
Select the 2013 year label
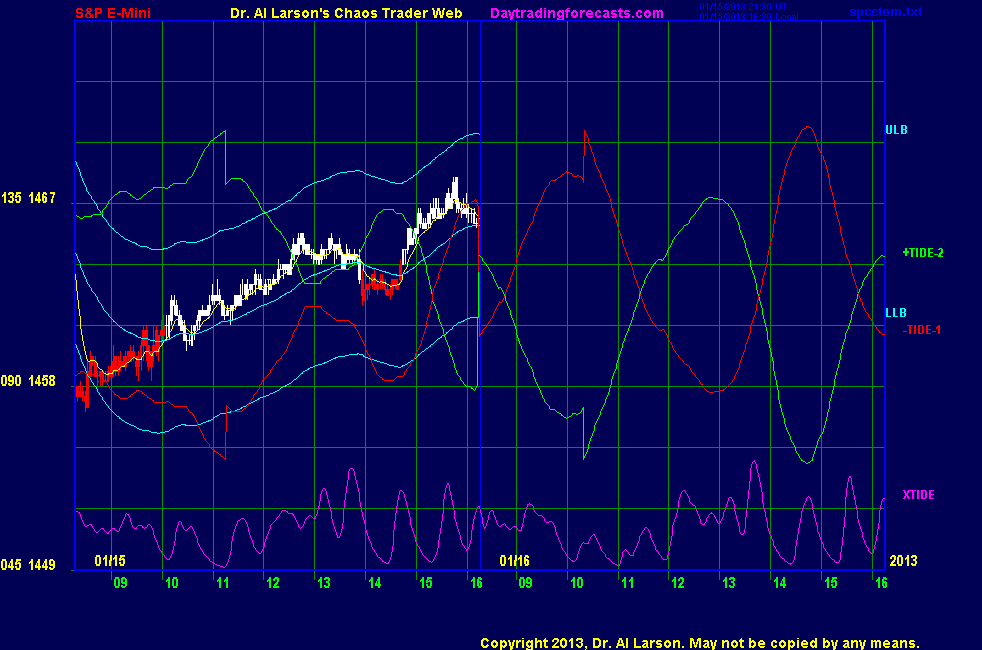[x=903, y=560]
